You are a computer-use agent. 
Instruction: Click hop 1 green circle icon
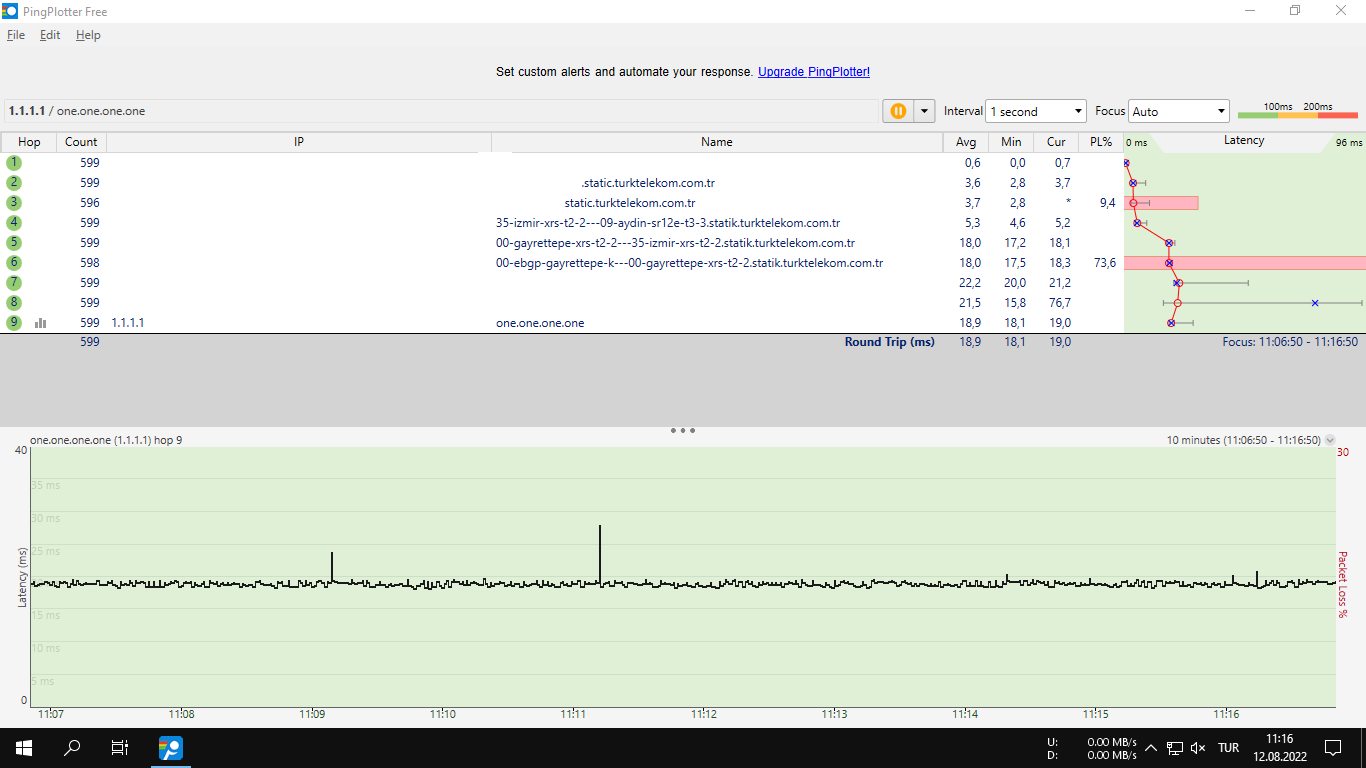14,162
